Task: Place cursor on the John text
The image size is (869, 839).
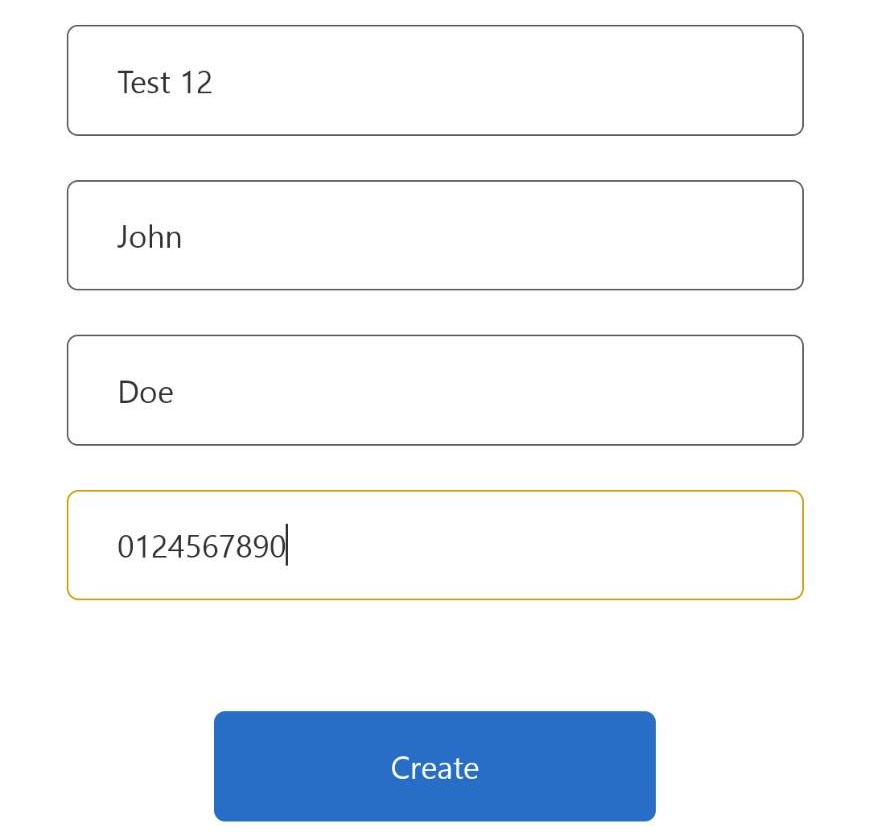Action: [x=149, y=238]
